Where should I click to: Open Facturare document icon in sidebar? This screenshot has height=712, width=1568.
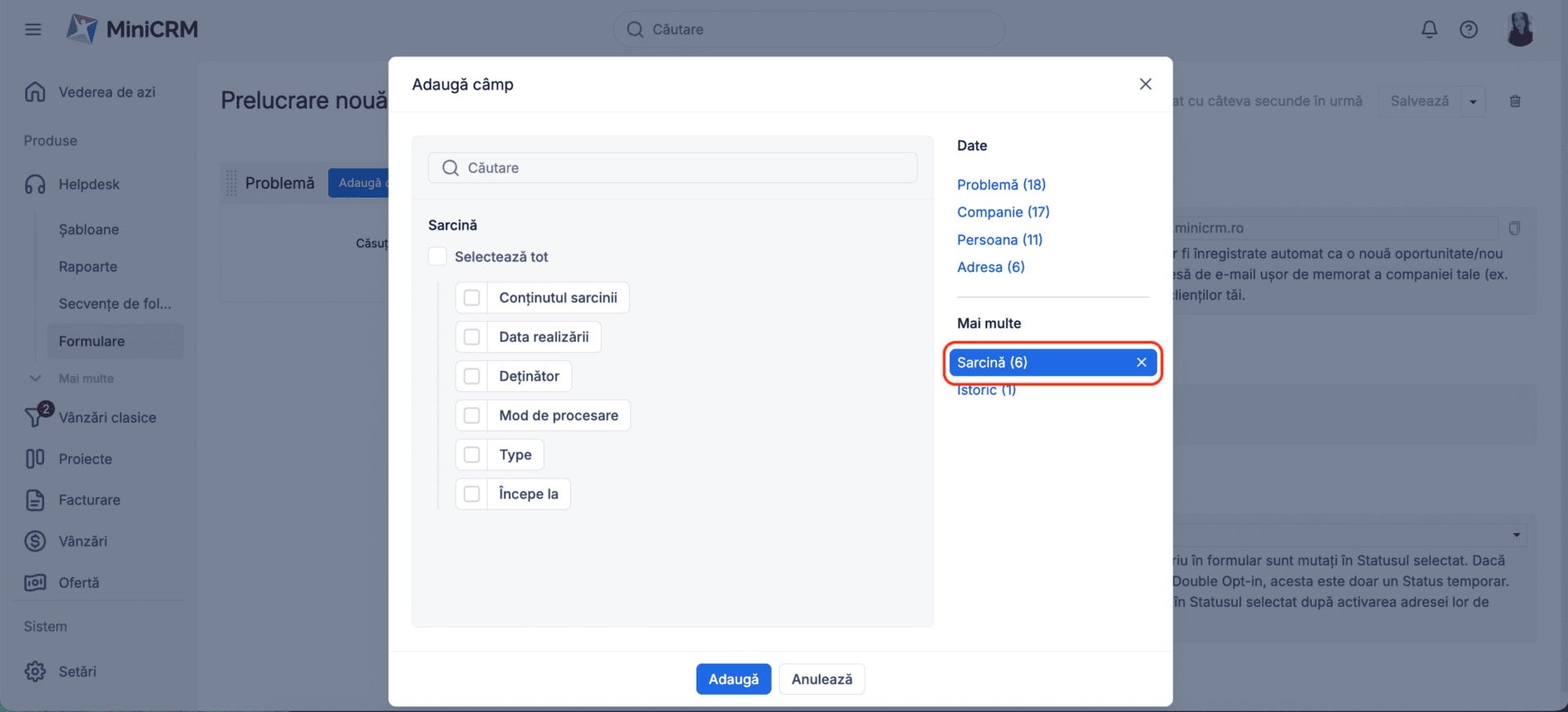[x=35, y=500]
